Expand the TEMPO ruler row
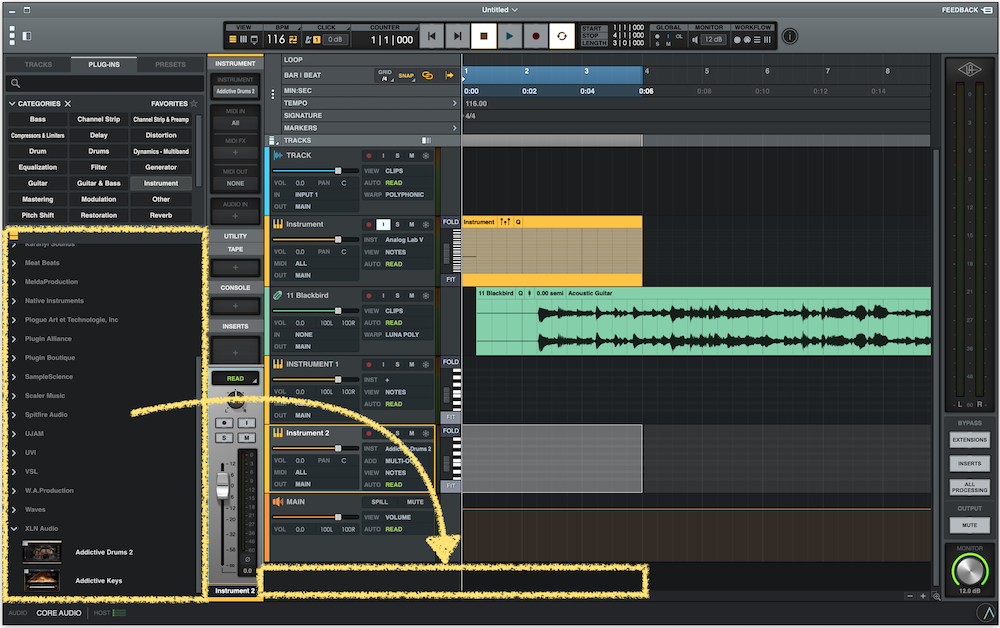This screenshot has height=628, width=1000. tap(455, 103)
